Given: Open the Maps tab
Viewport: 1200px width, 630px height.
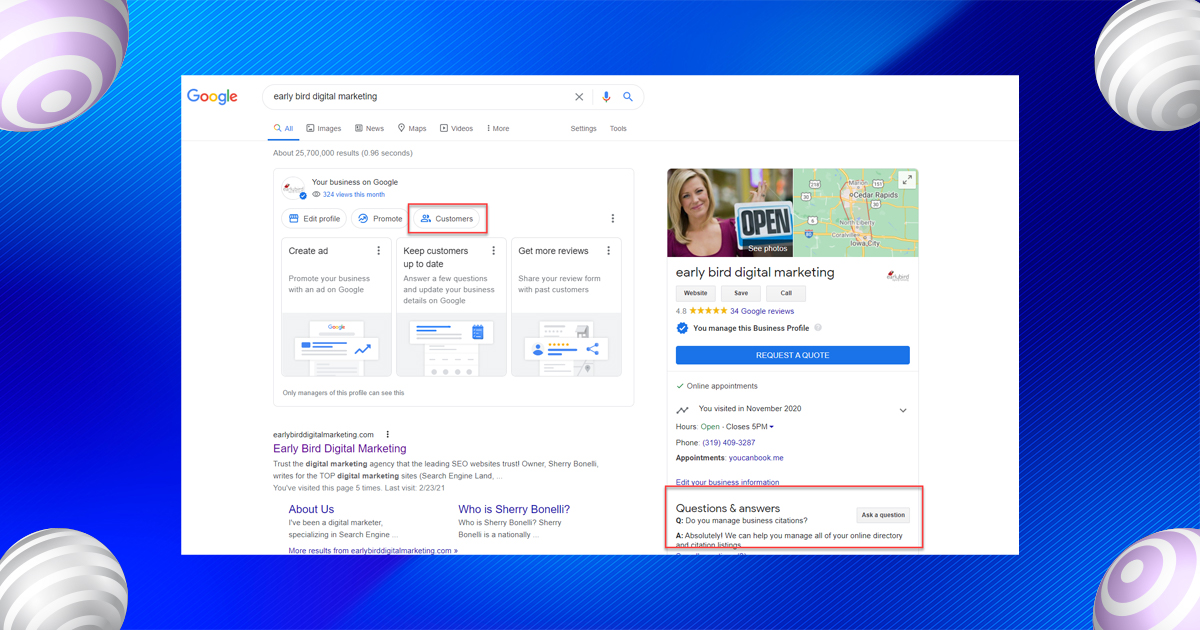Looking at the screenshot, I should pos(412,129).
